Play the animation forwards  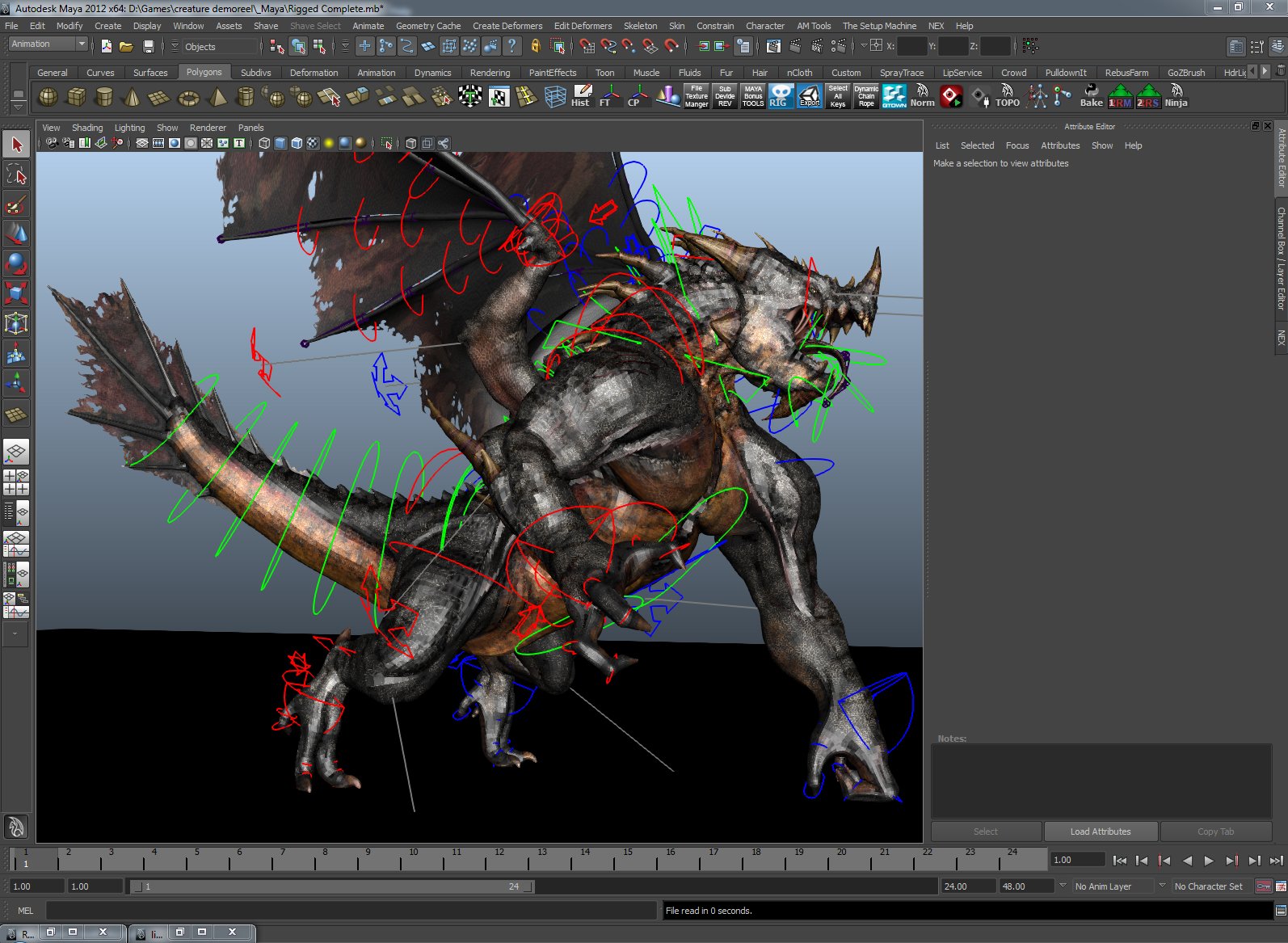point(1209,861)
